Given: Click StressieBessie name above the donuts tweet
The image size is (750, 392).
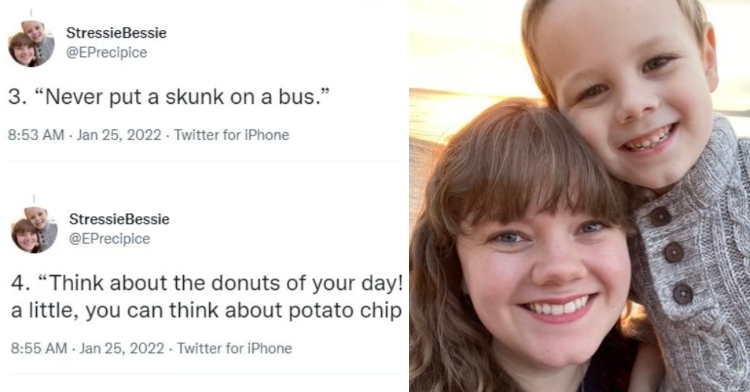Looking at the screenshot, I should 119,219.
